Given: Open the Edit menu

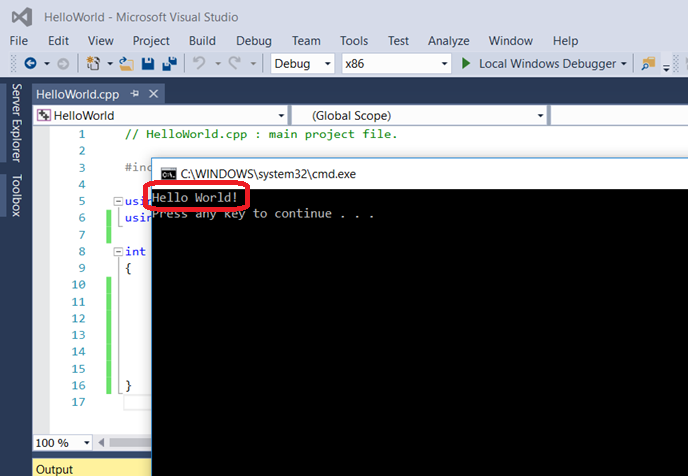Looking at the screenshot, I should pos(58,41).
